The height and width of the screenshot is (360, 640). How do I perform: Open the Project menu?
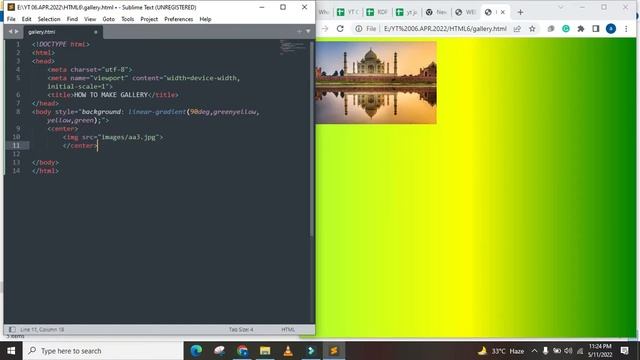click(149, 19)
